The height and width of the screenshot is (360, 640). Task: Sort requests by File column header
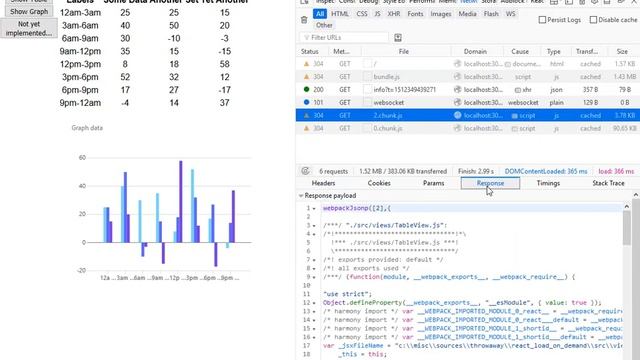[404, 51]
